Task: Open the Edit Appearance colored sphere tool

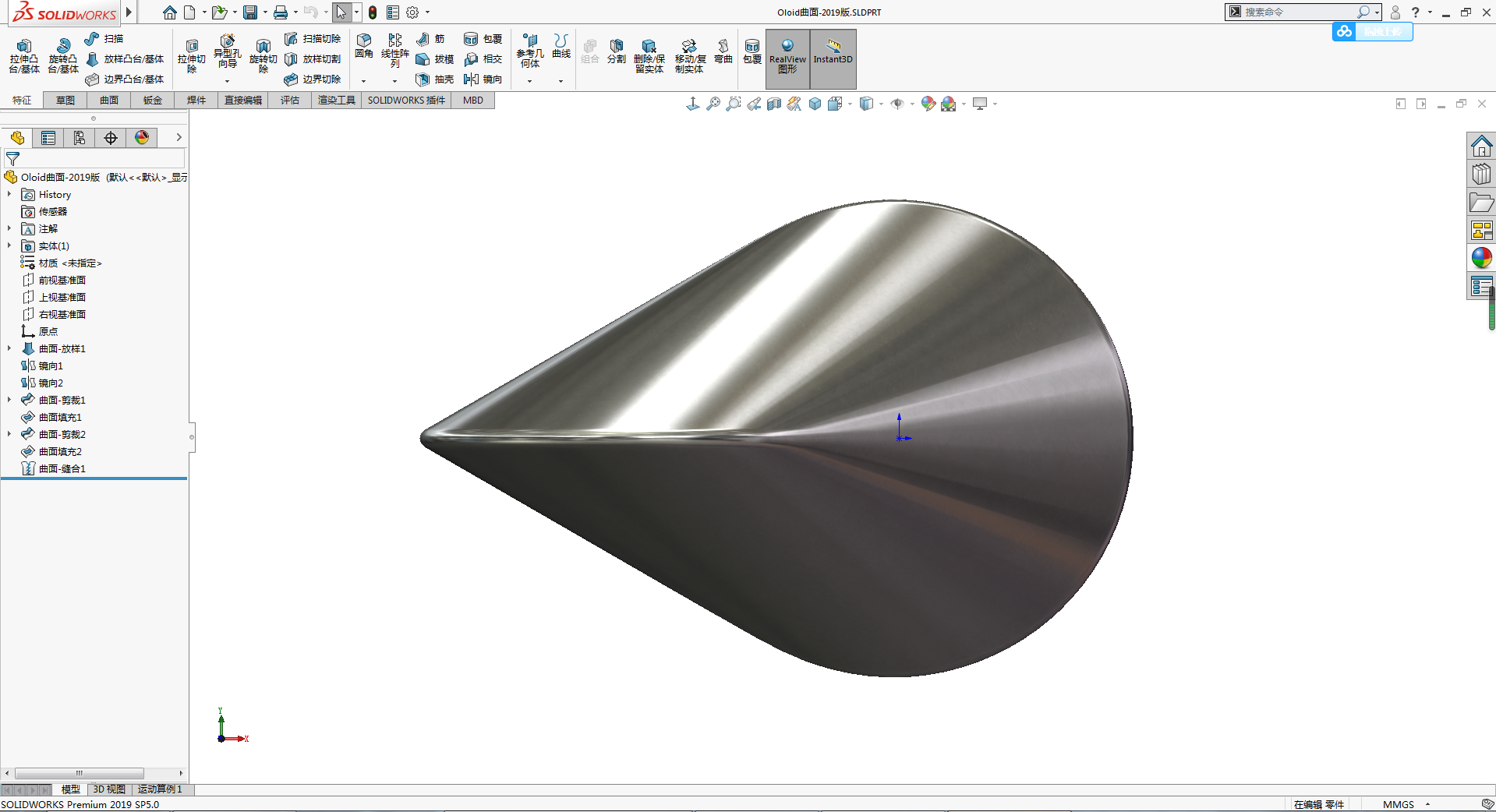Action: coord(927,104)
